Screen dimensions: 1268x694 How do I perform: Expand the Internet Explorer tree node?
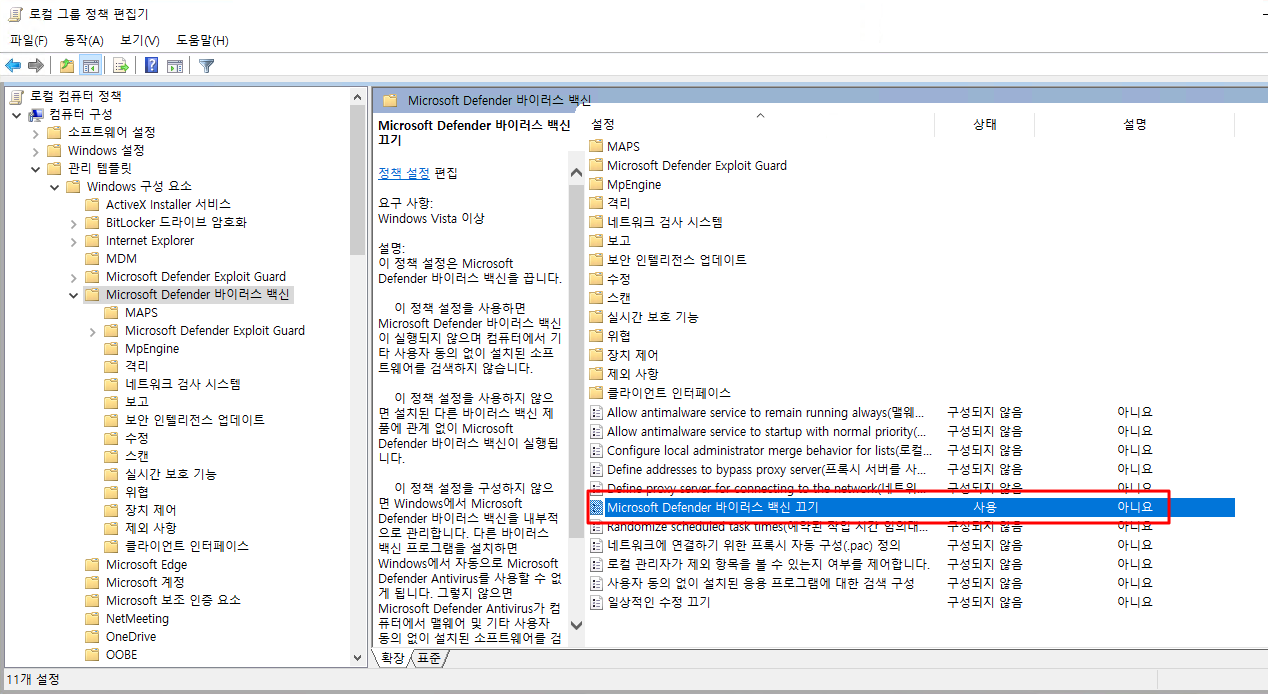(x=73, y=240)
